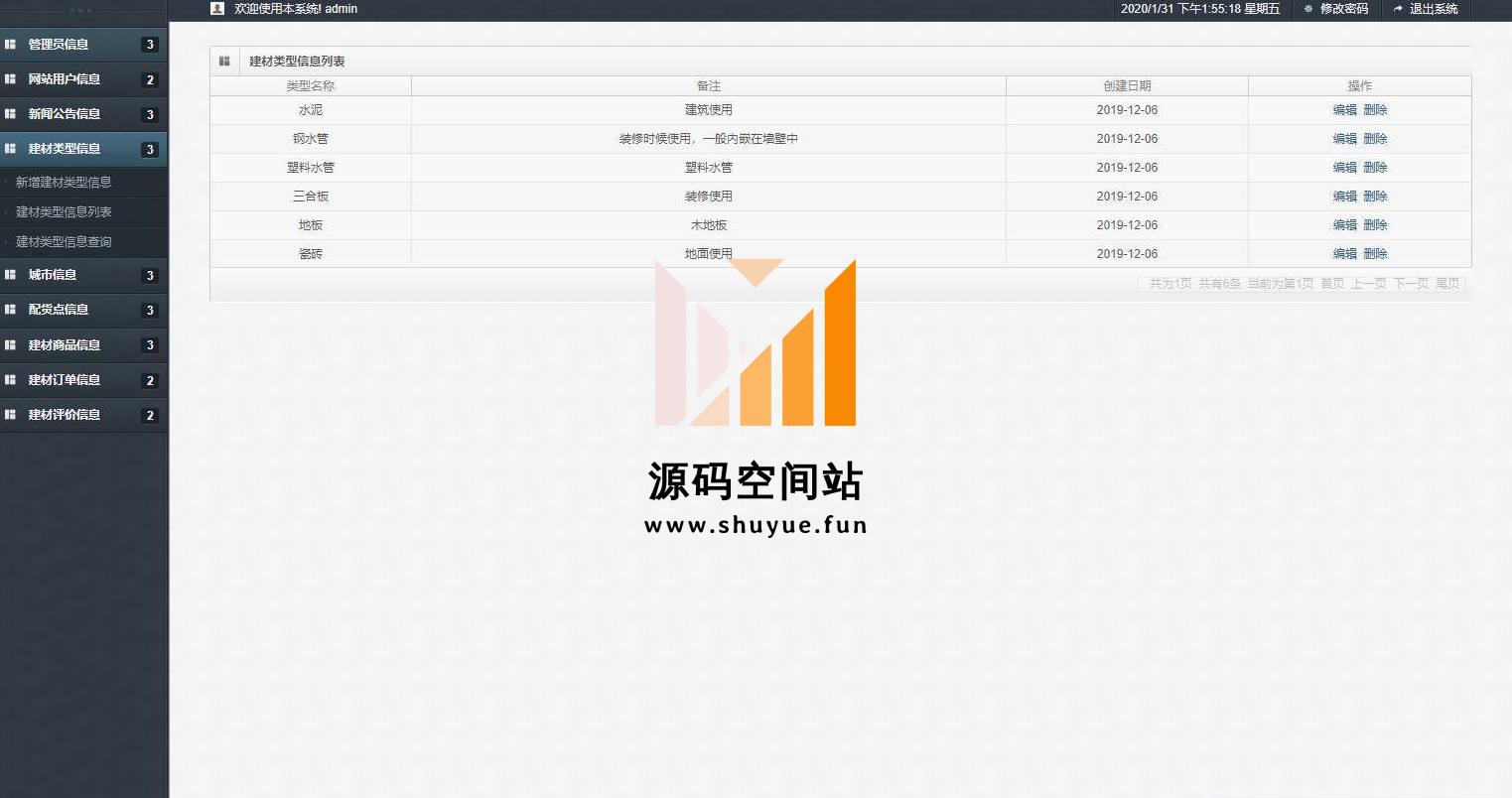Click the count badge 2 on 网站用户信息
1512x798 pixels.
(x=150, y=79)
